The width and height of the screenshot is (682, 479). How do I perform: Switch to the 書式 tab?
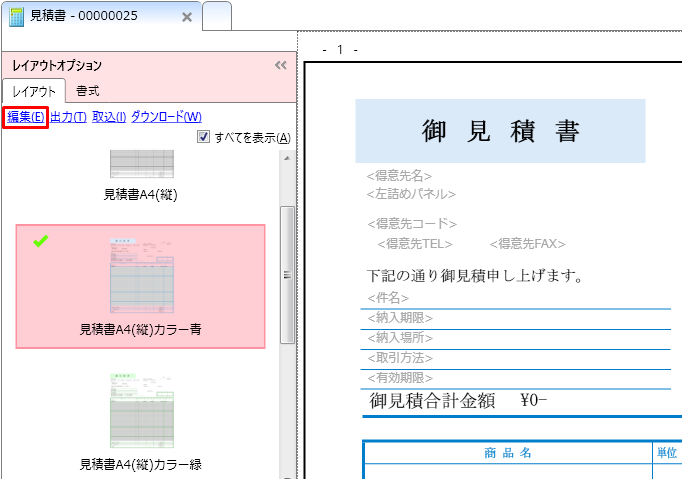[x=88, y=91]
